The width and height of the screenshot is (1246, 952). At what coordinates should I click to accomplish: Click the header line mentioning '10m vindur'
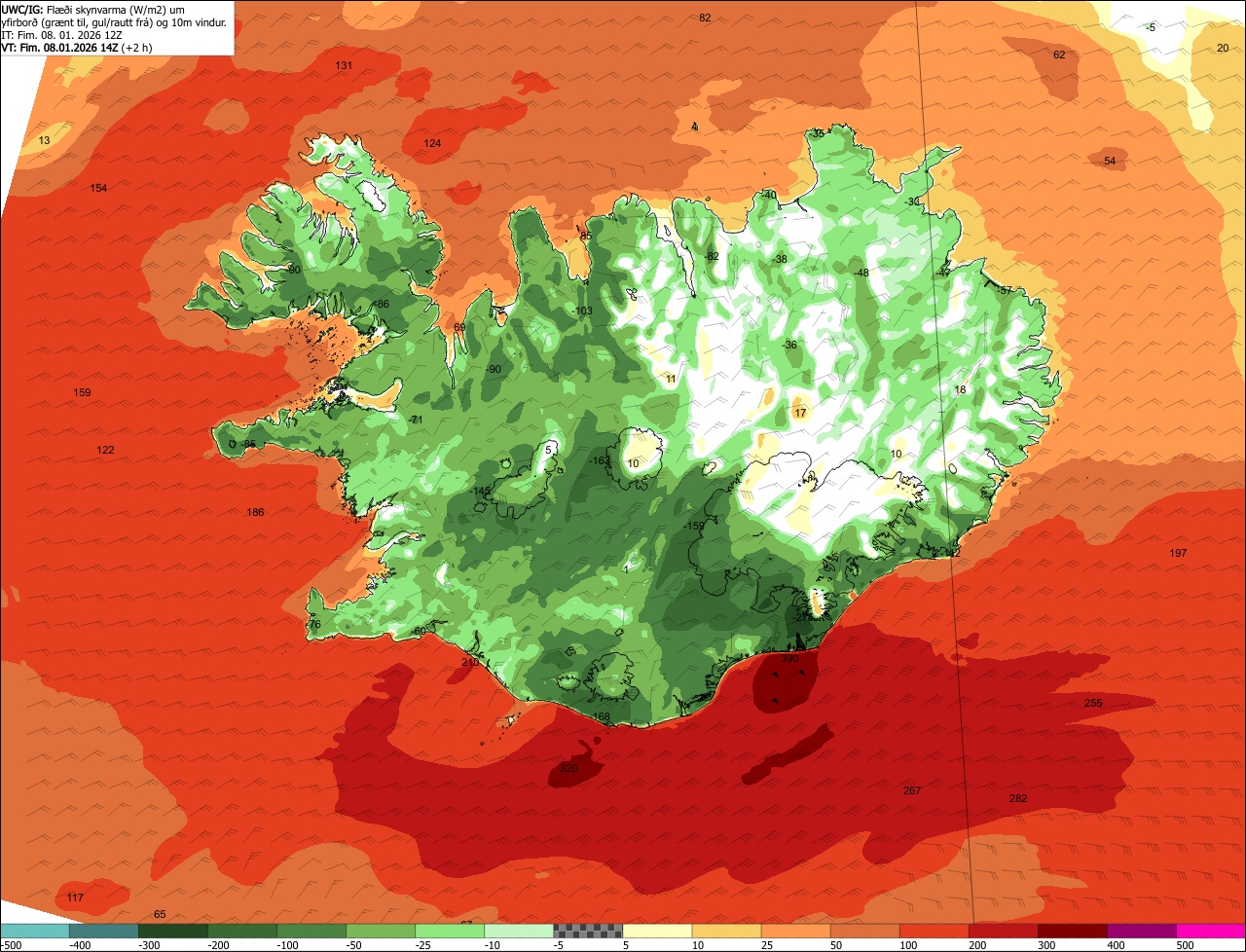click(114, 21)
